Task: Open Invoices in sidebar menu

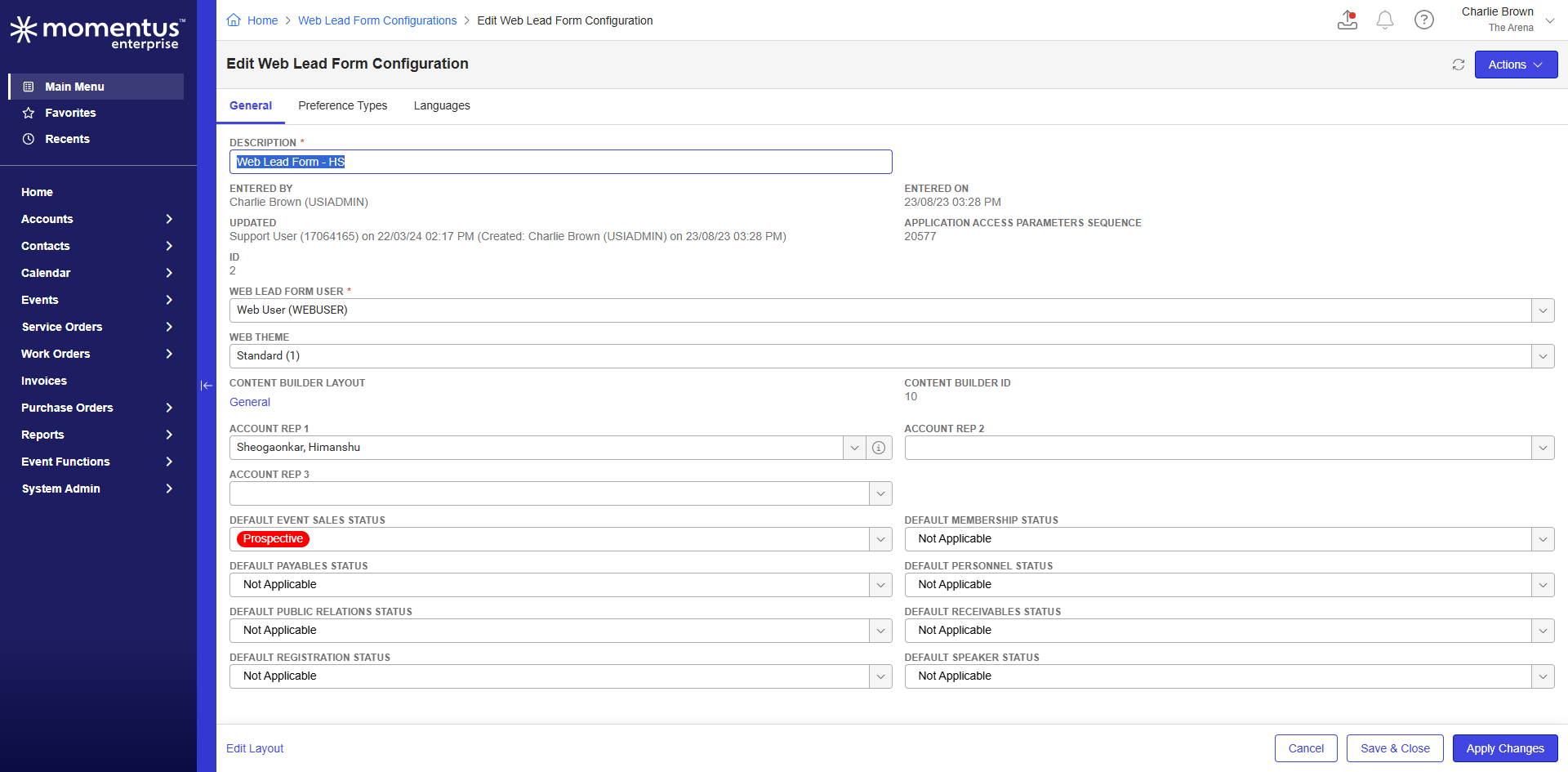Action: tap(44, 381)
